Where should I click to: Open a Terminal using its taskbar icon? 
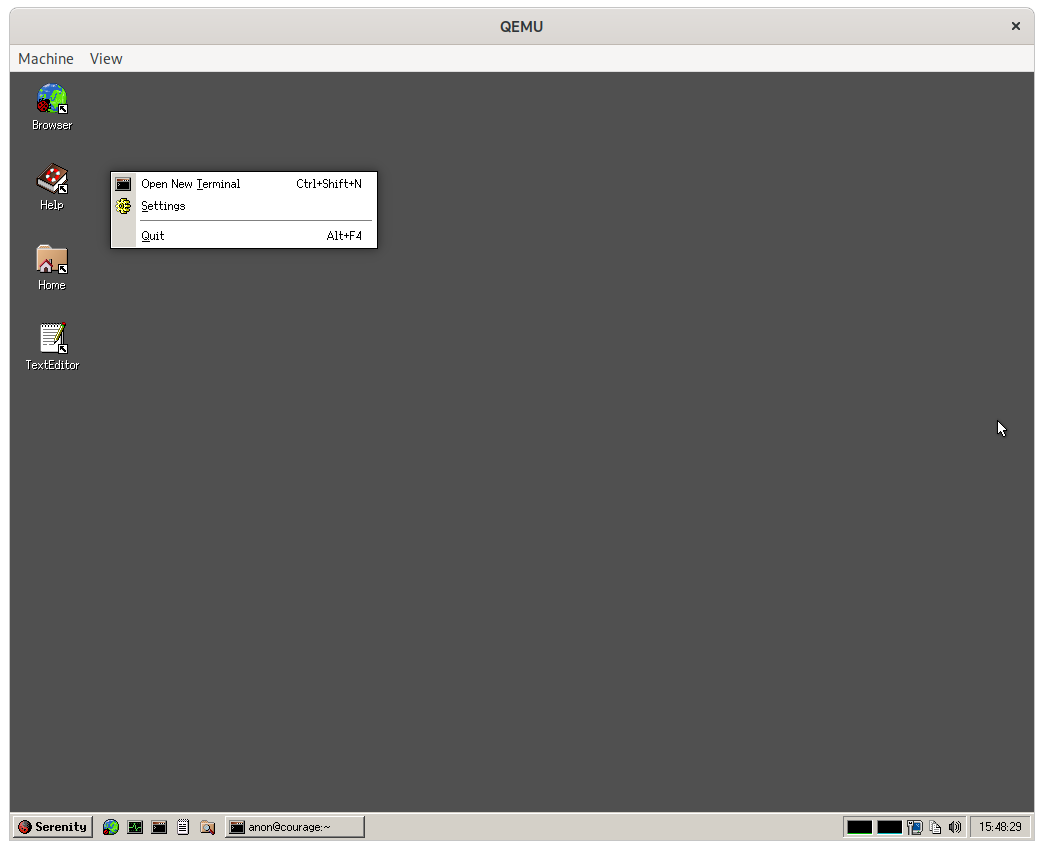pyautogui.click(x=159, y=827)
